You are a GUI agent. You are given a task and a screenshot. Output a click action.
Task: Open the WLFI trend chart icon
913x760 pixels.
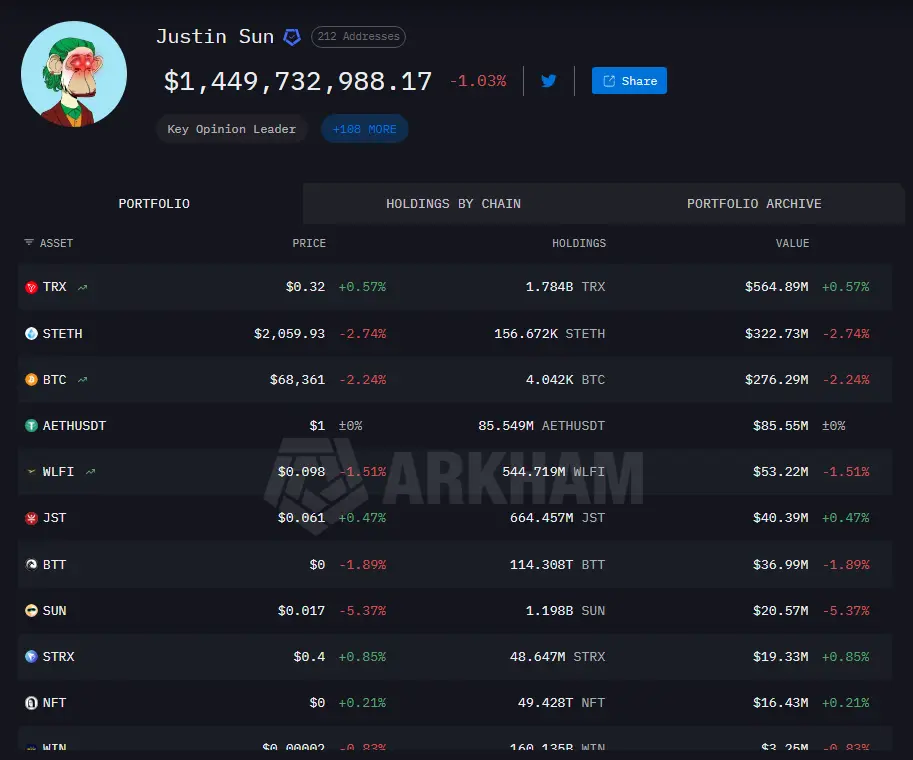(91, 472)
